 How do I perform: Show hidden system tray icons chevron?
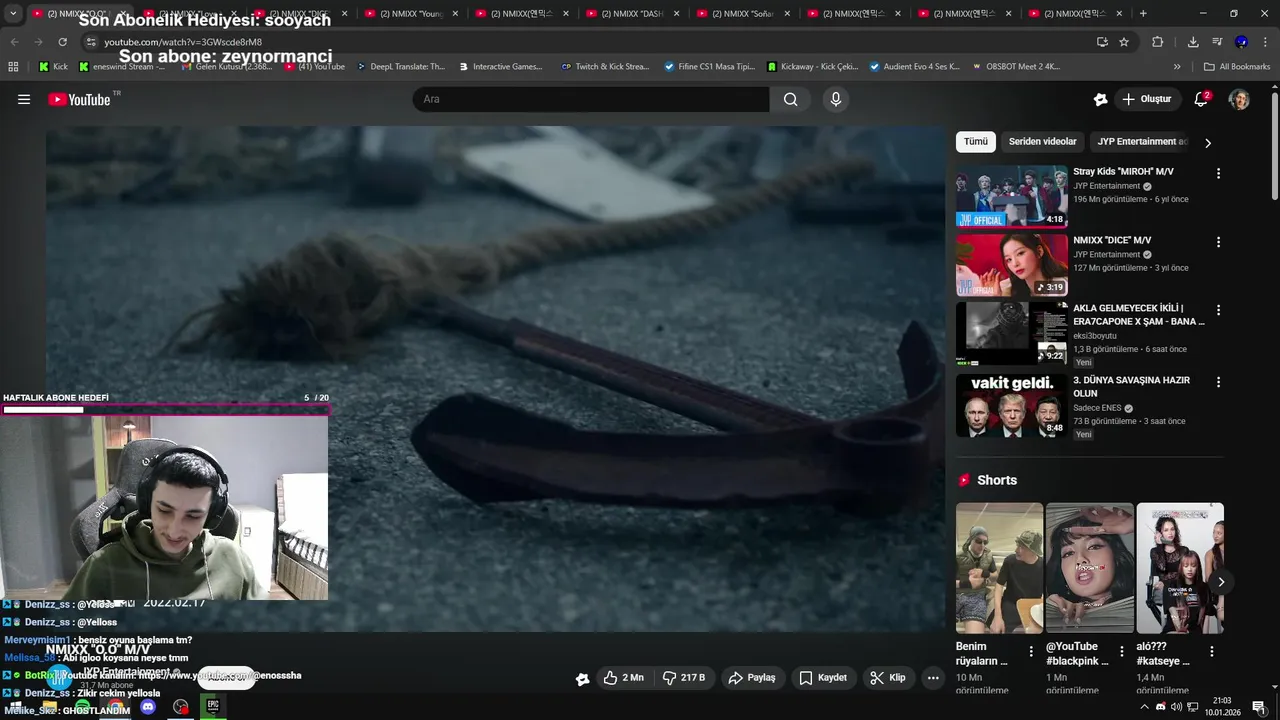pos(1144,707)
